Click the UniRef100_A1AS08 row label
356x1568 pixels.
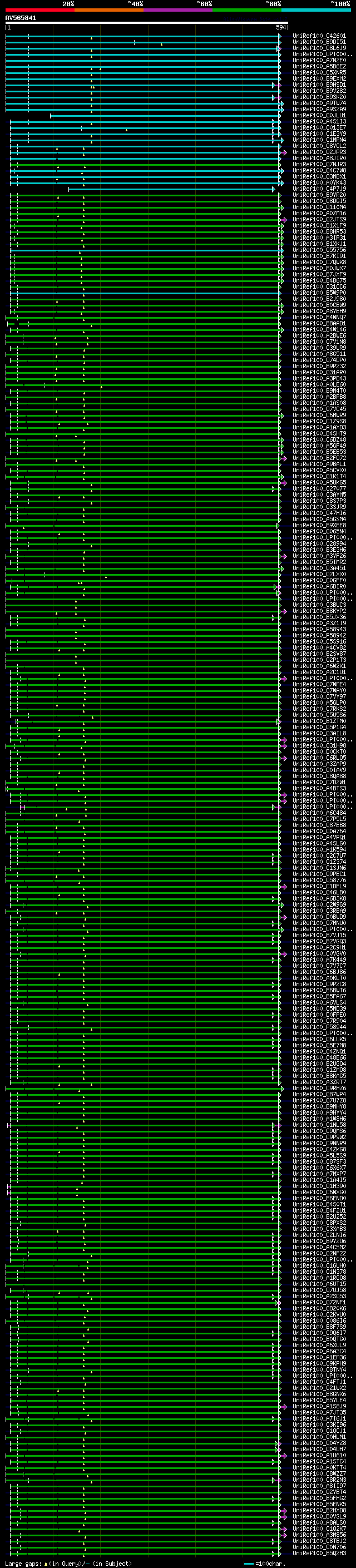pyautogui.click(x=319, y=403)
